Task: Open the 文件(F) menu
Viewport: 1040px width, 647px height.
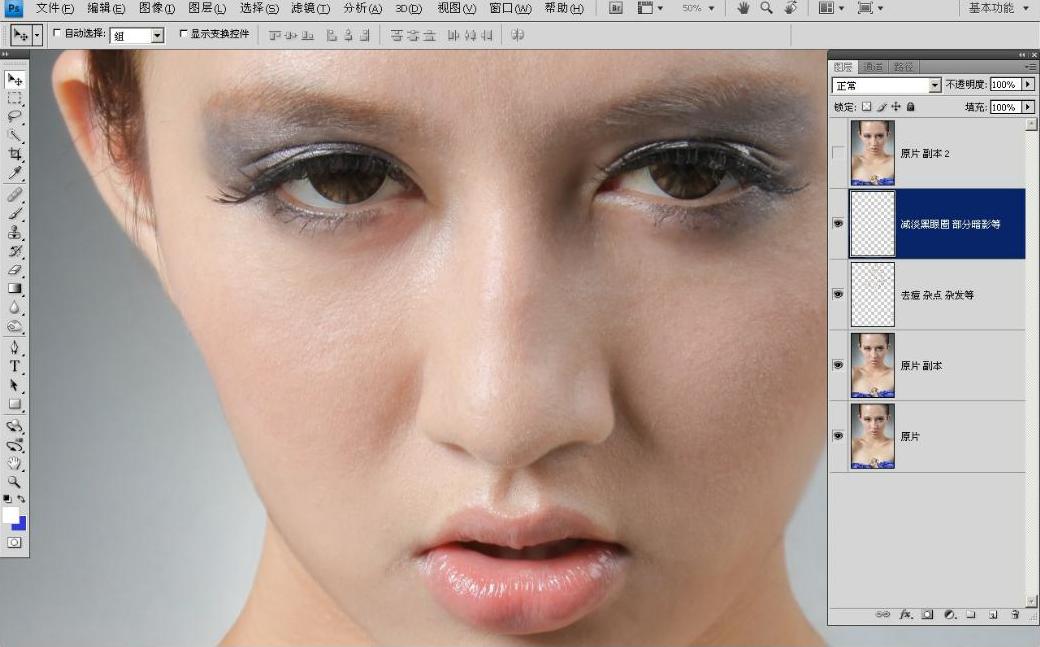Action: point(54,8)
